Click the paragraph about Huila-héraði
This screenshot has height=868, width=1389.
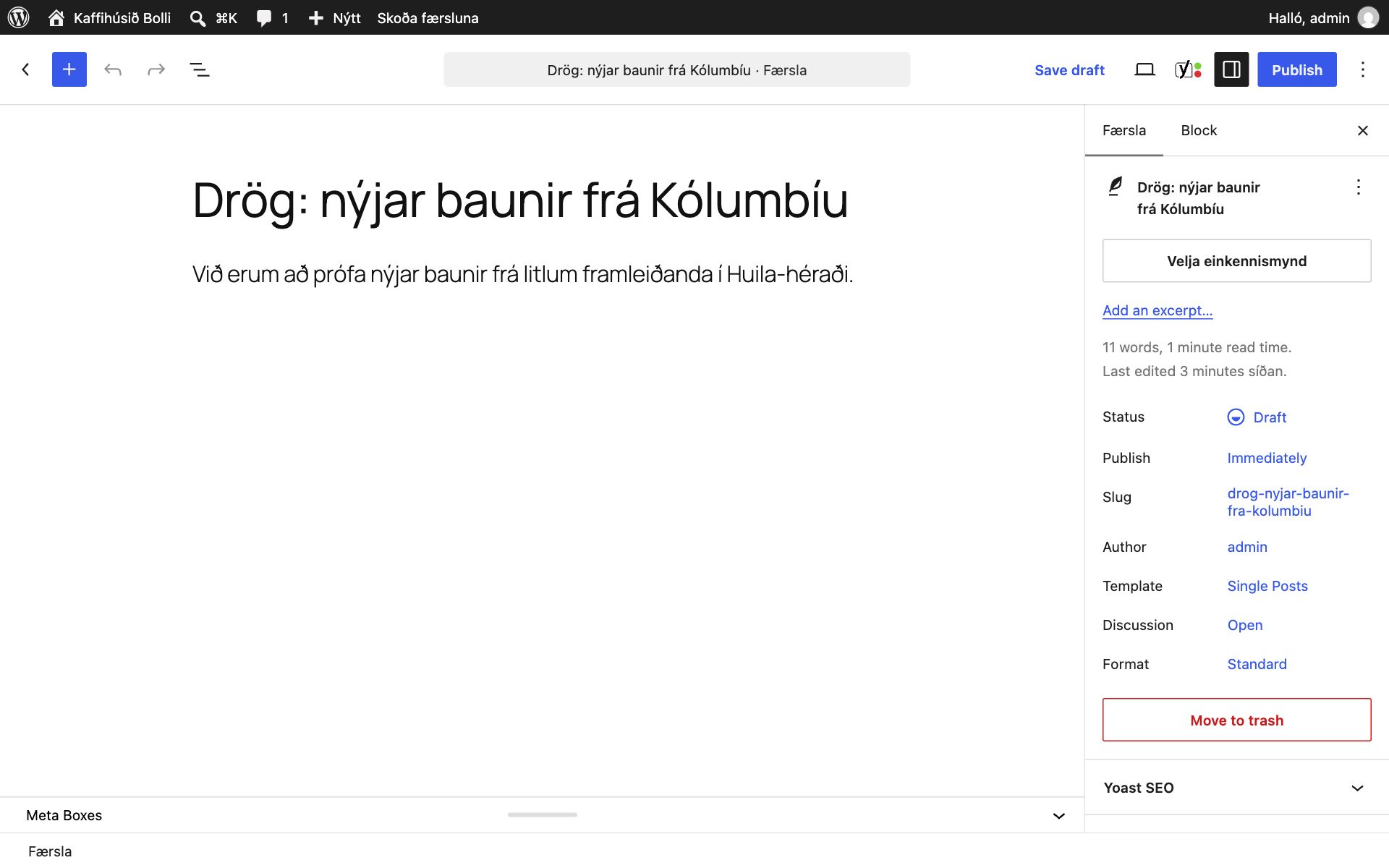pyautogui.click(x=523, y=274)
